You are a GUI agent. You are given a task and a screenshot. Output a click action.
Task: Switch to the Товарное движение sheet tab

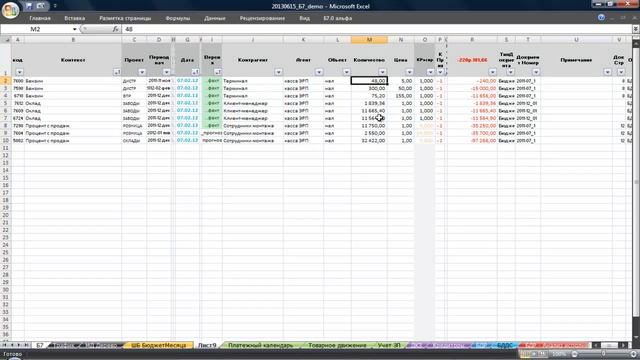[x=337, y=345]
